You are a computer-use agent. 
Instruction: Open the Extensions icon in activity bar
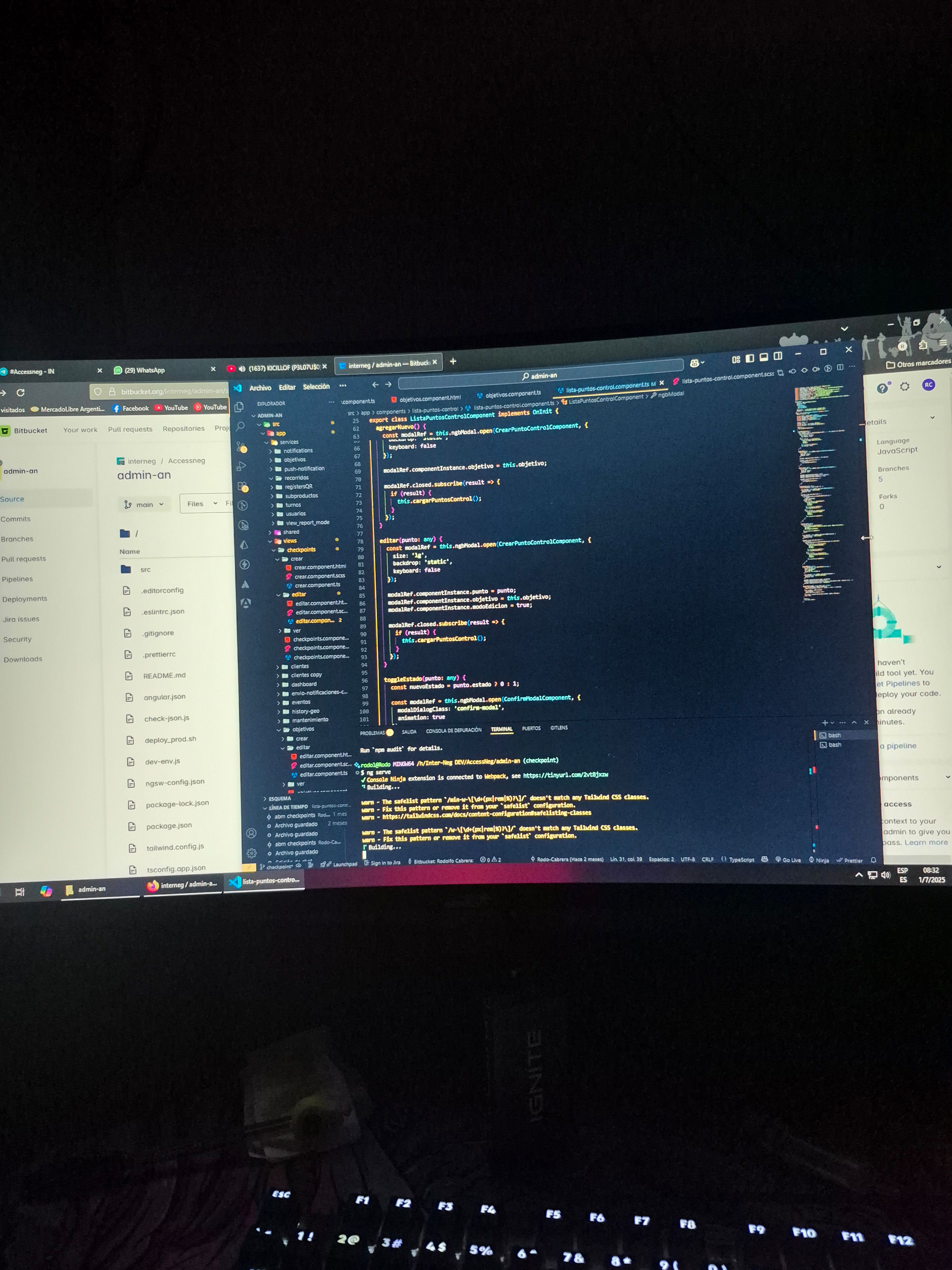click(243, 487)
